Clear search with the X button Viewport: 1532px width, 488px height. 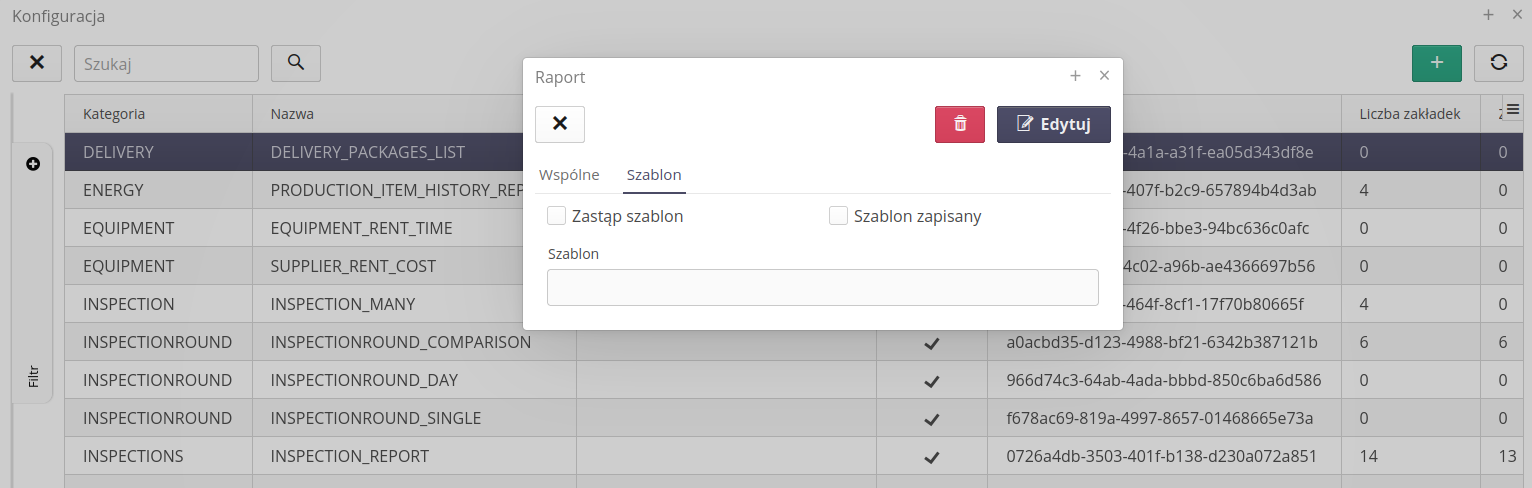37,62
